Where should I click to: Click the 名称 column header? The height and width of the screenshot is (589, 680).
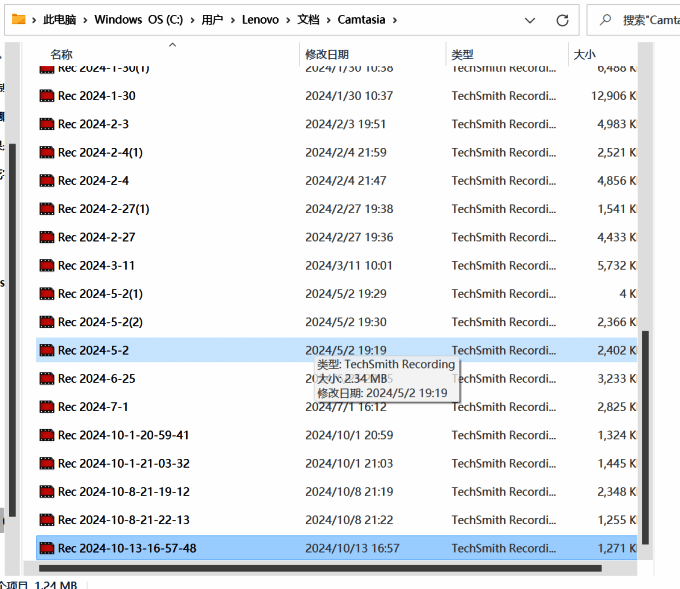(61, 54)
